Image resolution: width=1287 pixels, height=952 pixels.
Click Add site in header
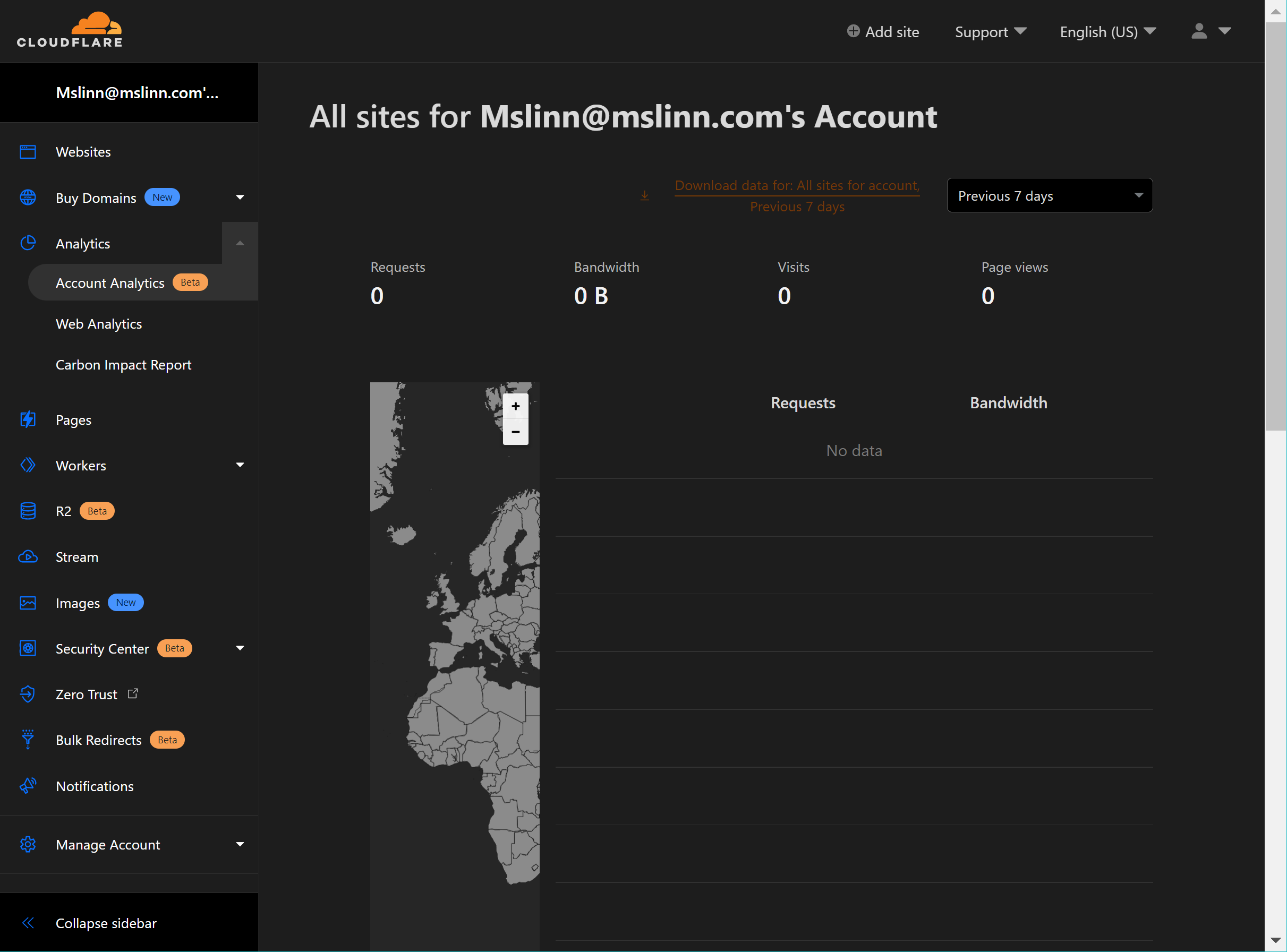[x=882, y=32]
